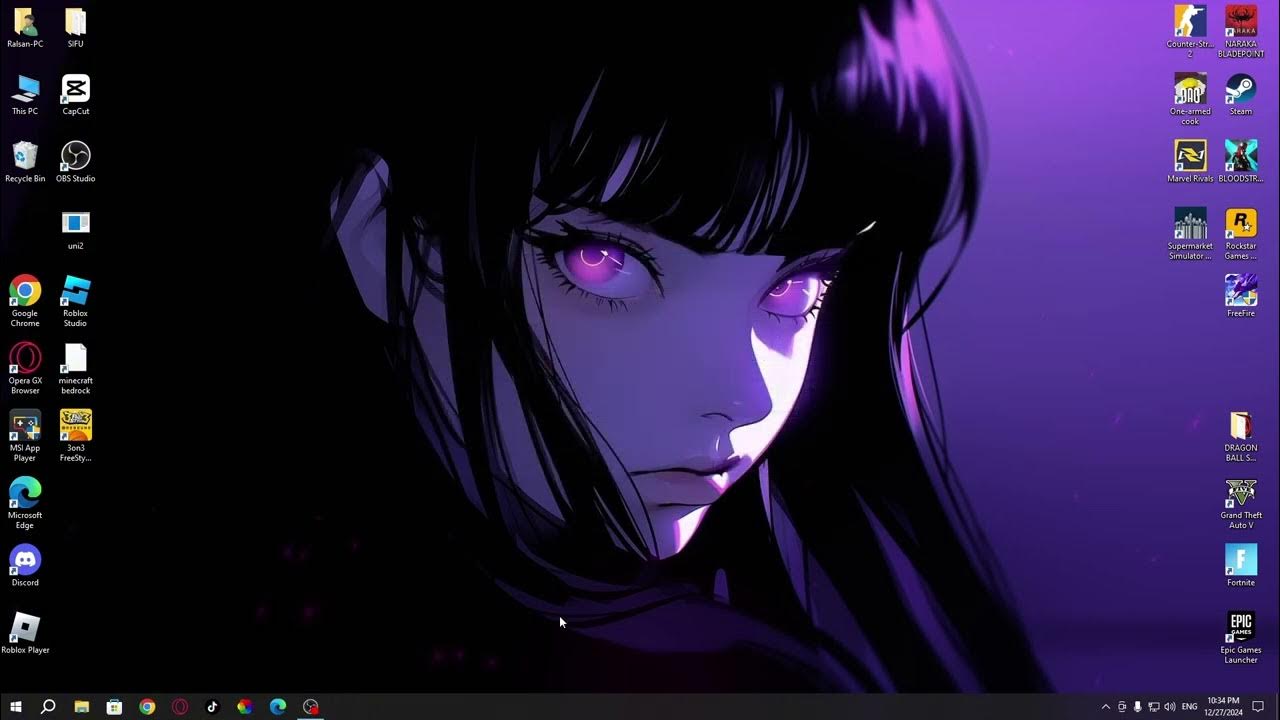This screenshot has width=1280, height=720.
Task: Select the Opera GX Browser desktop shortcut
Action: point(25,368)
